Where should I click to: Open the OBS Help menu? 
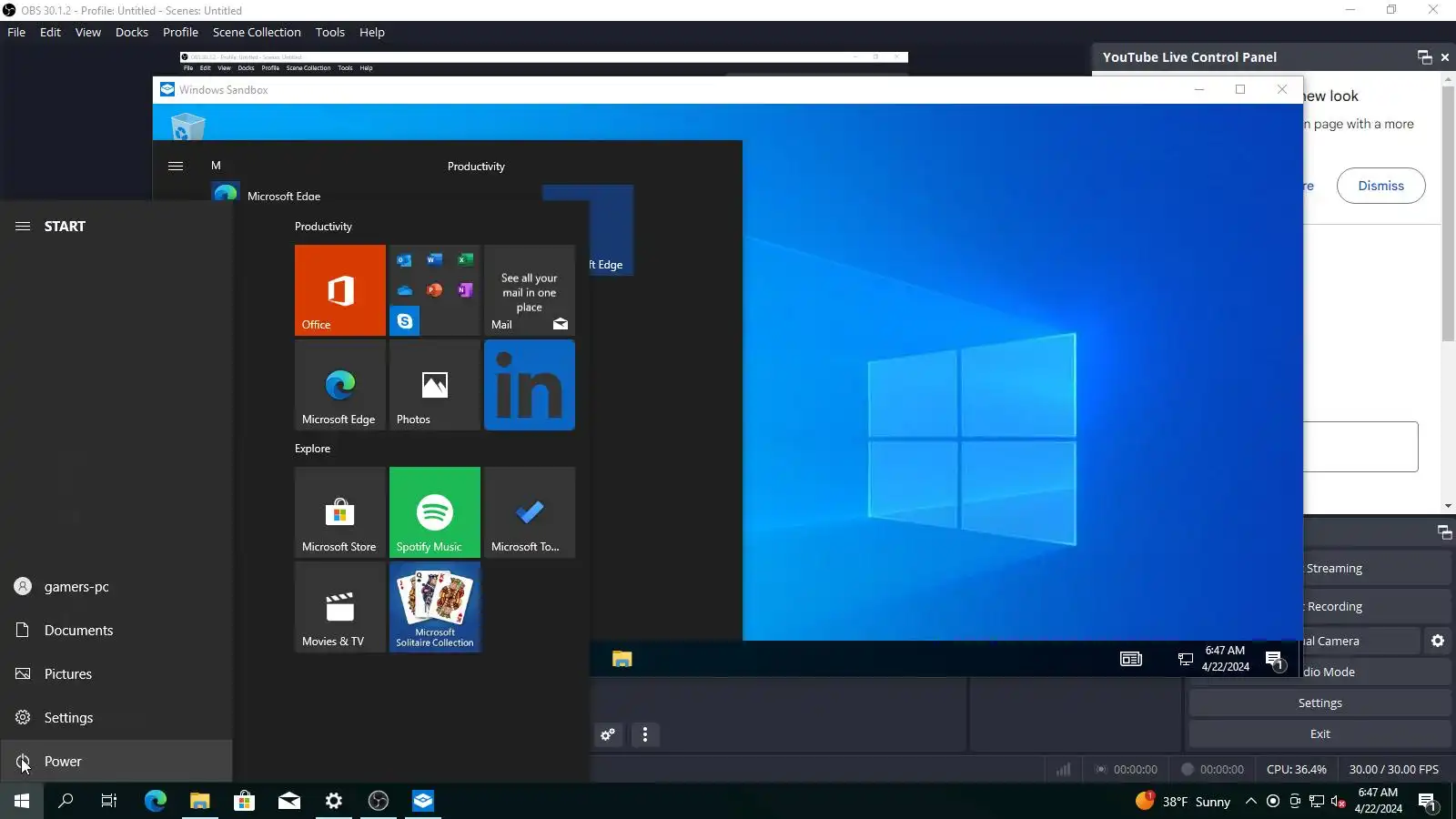coord(372,32)
